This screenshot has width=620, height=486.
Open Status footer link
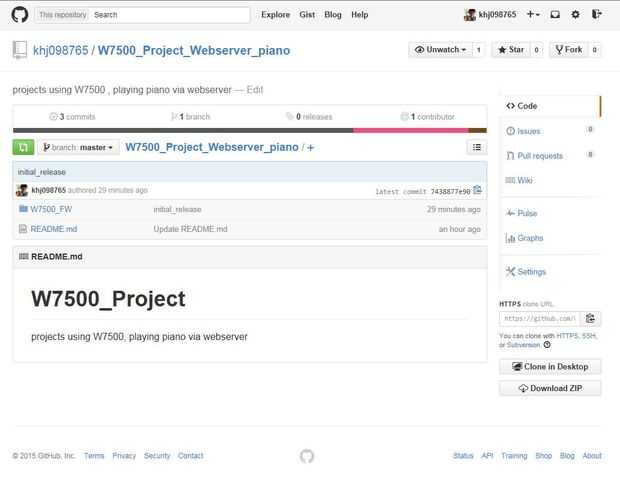click(463, 456)
